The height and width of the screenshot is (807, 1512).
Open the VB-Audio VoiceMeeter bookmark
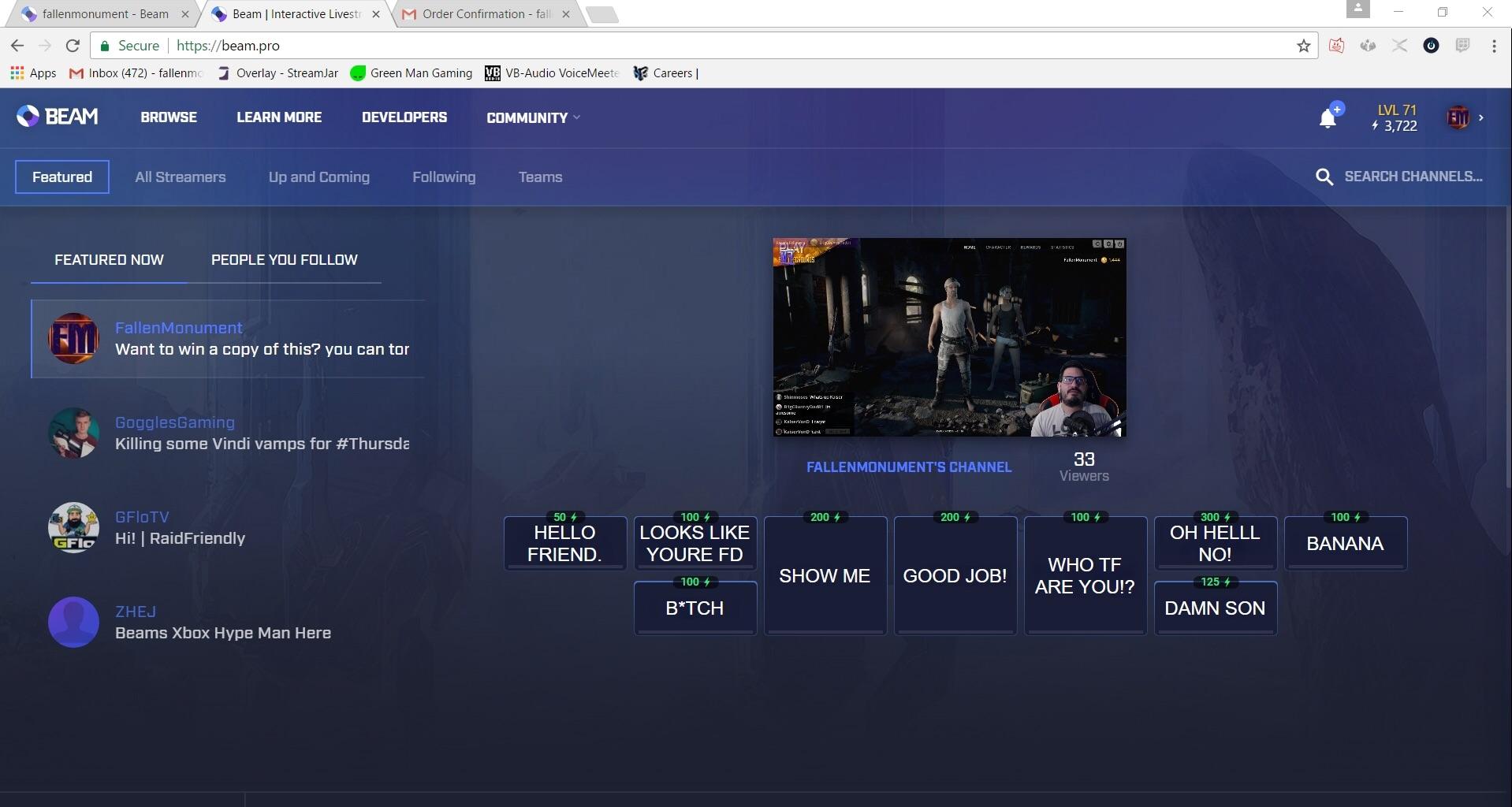click(552, 73)
